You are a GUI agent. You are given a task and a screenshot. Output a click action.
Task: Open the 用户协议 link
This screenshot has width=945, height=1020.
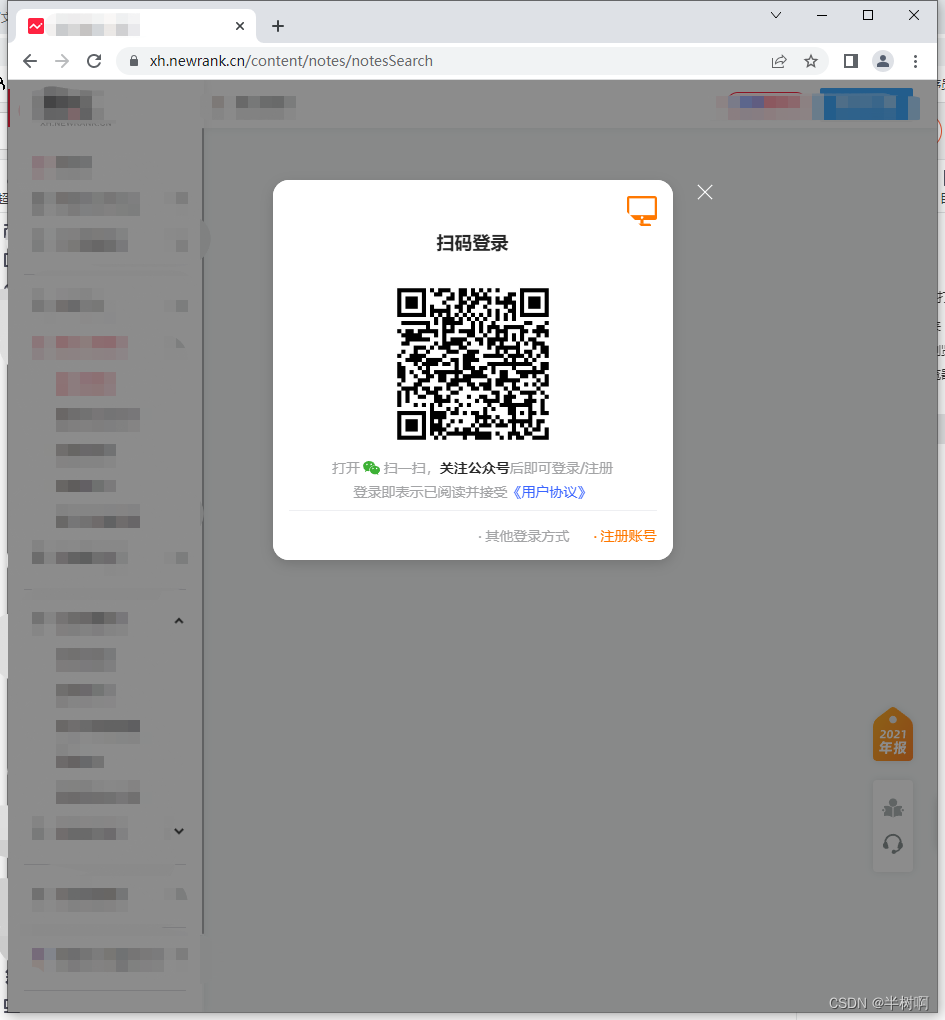(x=550, y=492)
